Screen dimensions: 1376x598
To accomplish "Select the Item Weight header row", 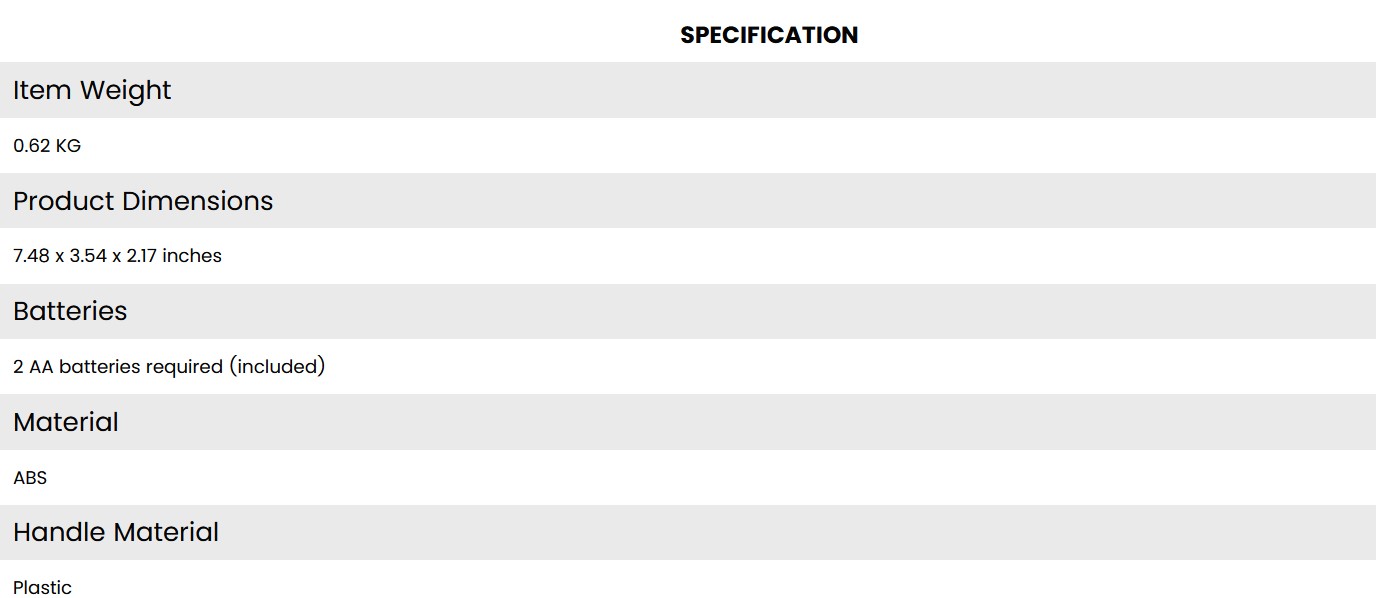I will click(688, 90).
